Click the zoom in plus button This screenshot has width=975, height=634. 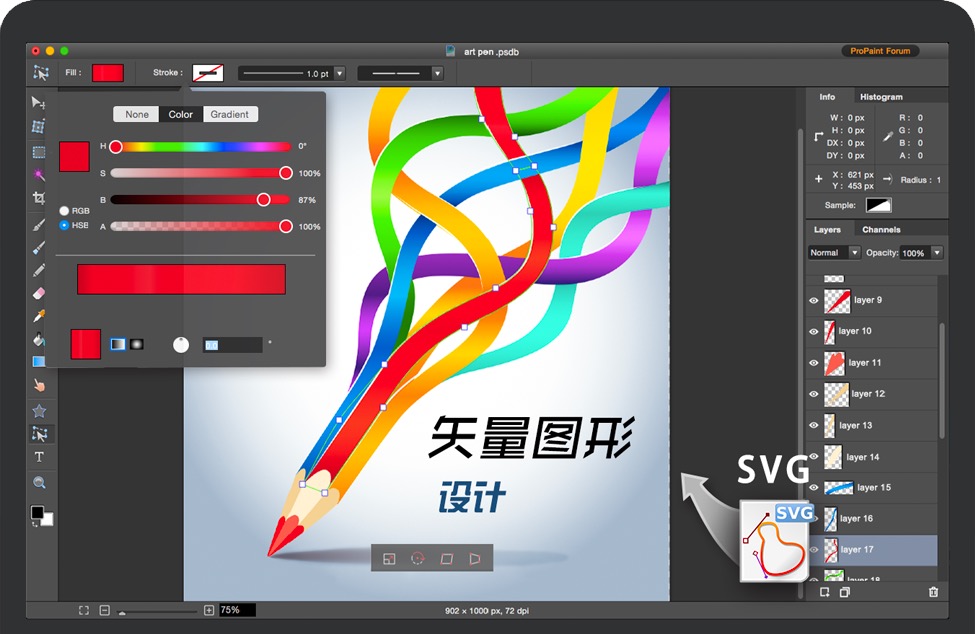(x=209, y=610)
